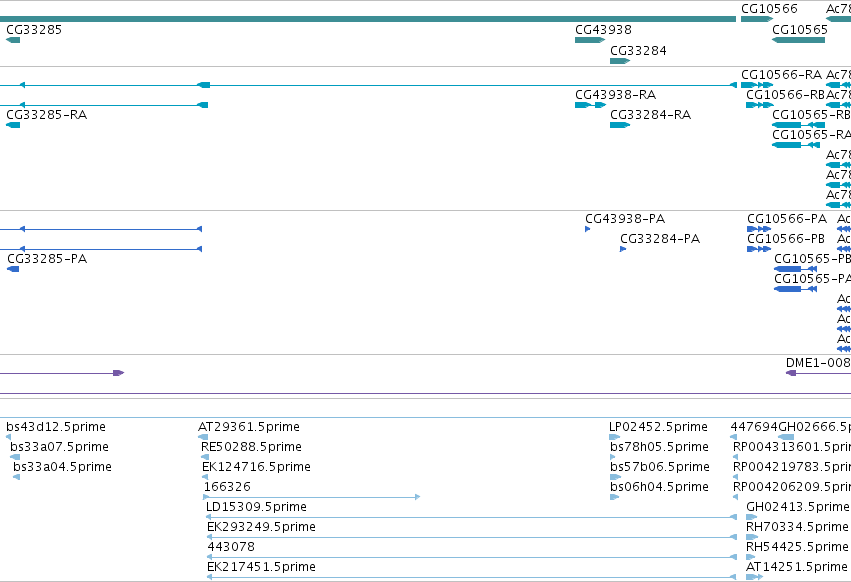Screen dimensions: 851x582
Task: Click the CG43938-PA protein label
Action: (625, 219)
